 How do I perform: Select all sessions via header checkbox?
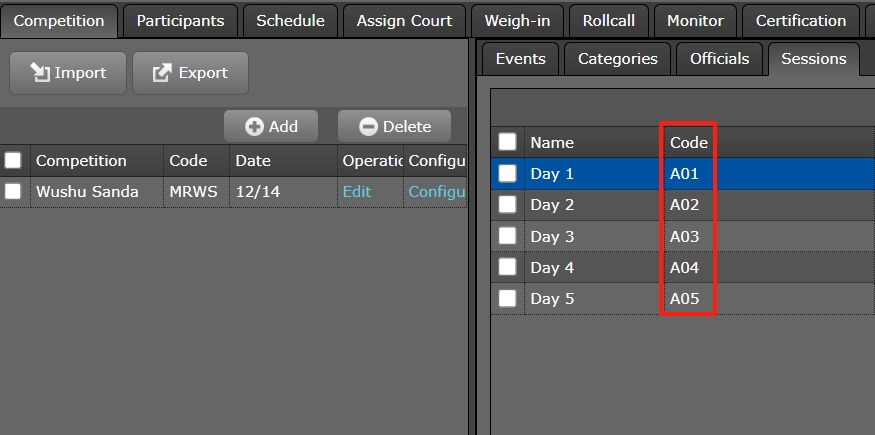(x=508, y=142)
